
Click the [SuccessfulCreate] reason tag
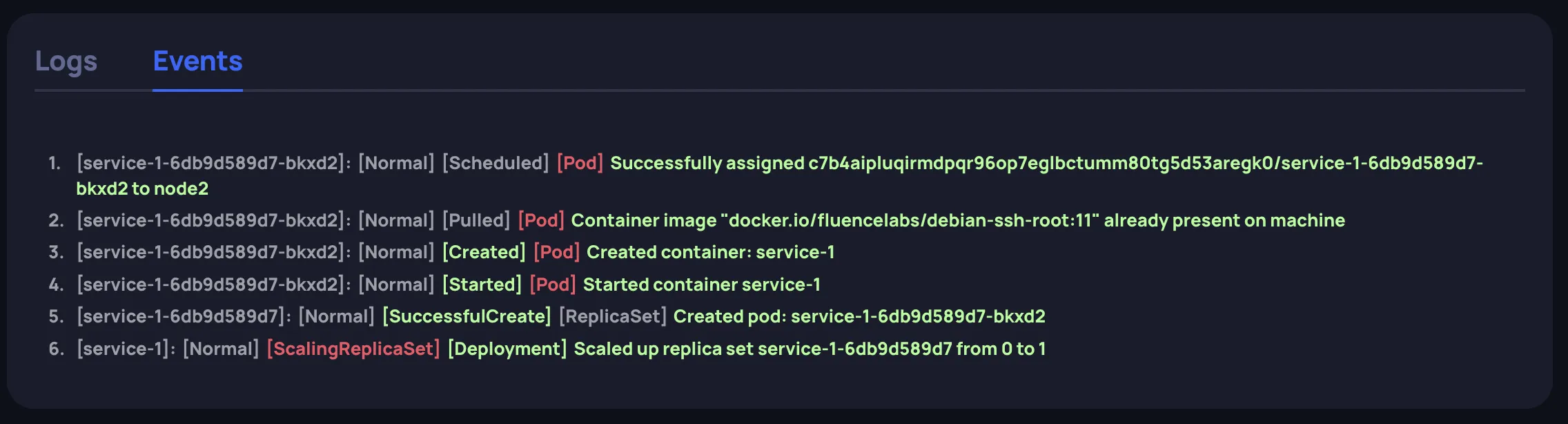467,316
